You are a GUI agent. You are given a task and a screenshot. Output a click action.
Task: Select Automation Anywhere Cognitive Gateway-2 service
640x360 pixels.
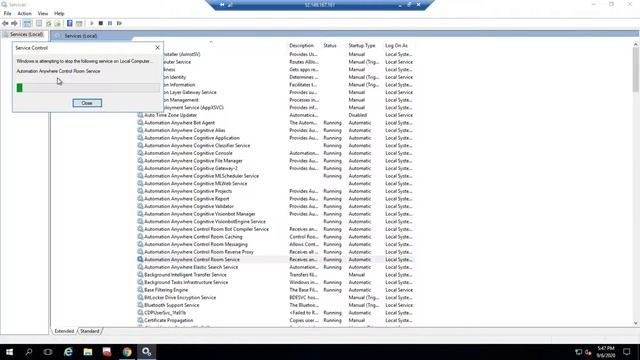click(x=191, y=169)
